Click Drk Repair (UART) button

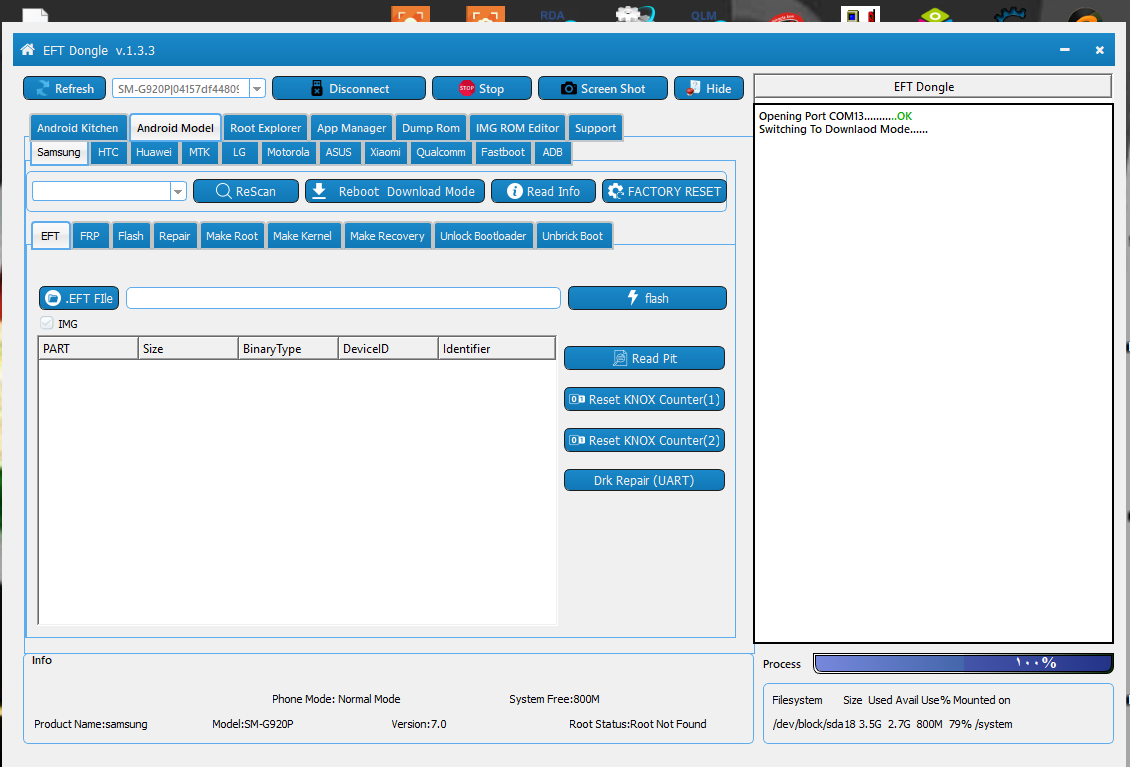(644, 480)
